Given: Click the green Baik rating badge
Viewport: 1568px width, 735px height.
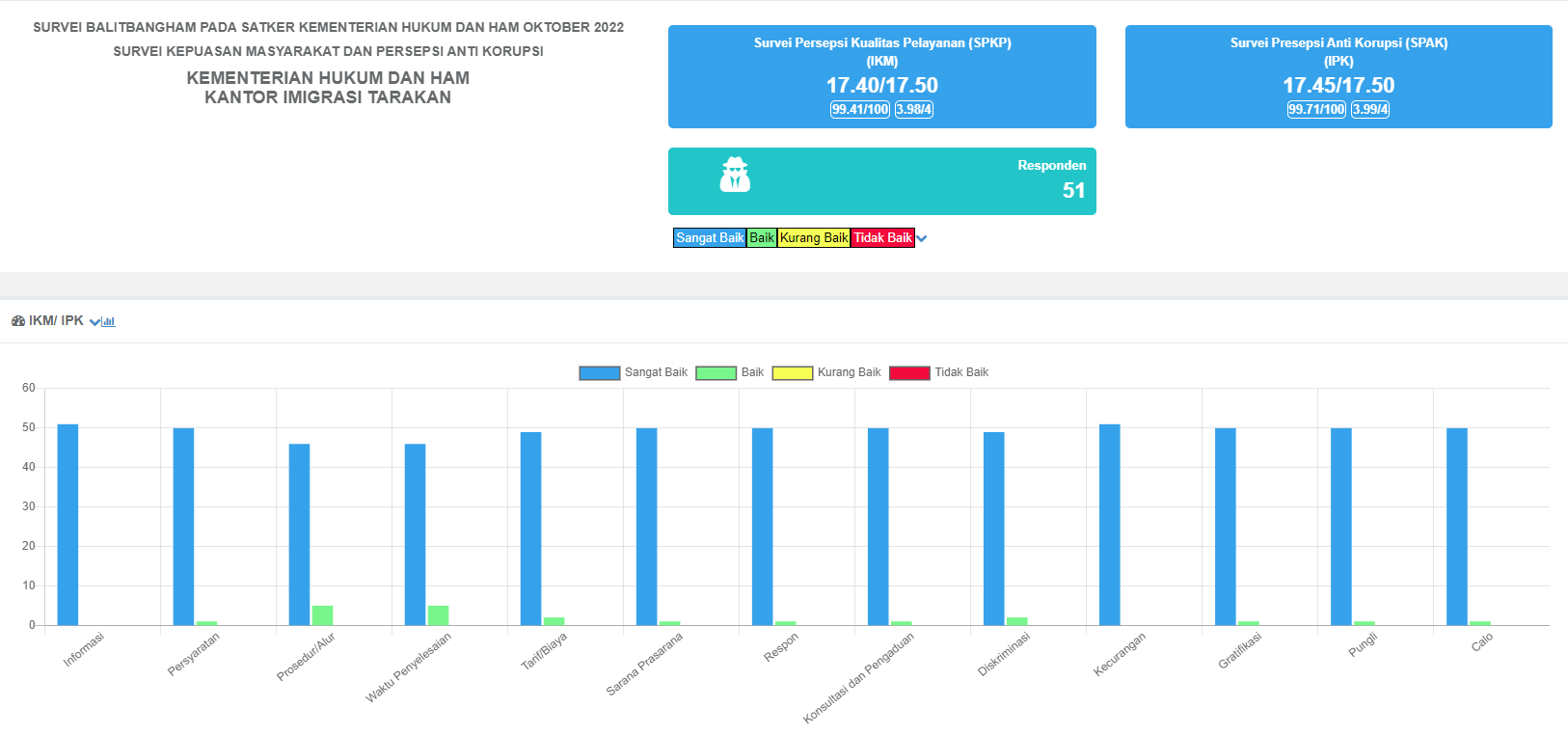Looking at the screenshot, I should [762, 238].
